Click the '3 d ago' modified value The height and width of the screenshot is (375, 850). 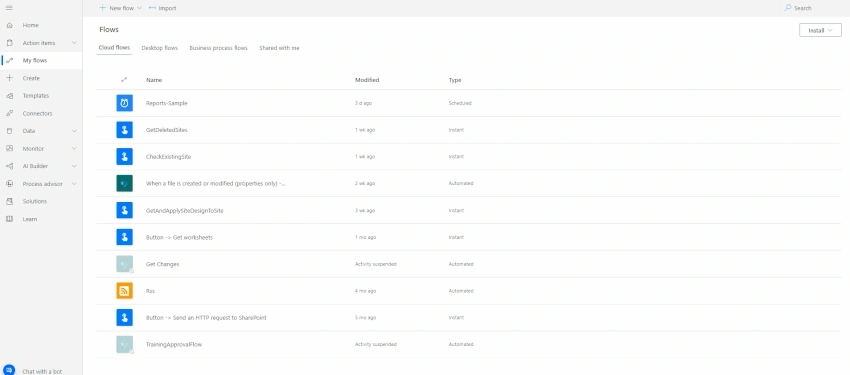[363, 103]
